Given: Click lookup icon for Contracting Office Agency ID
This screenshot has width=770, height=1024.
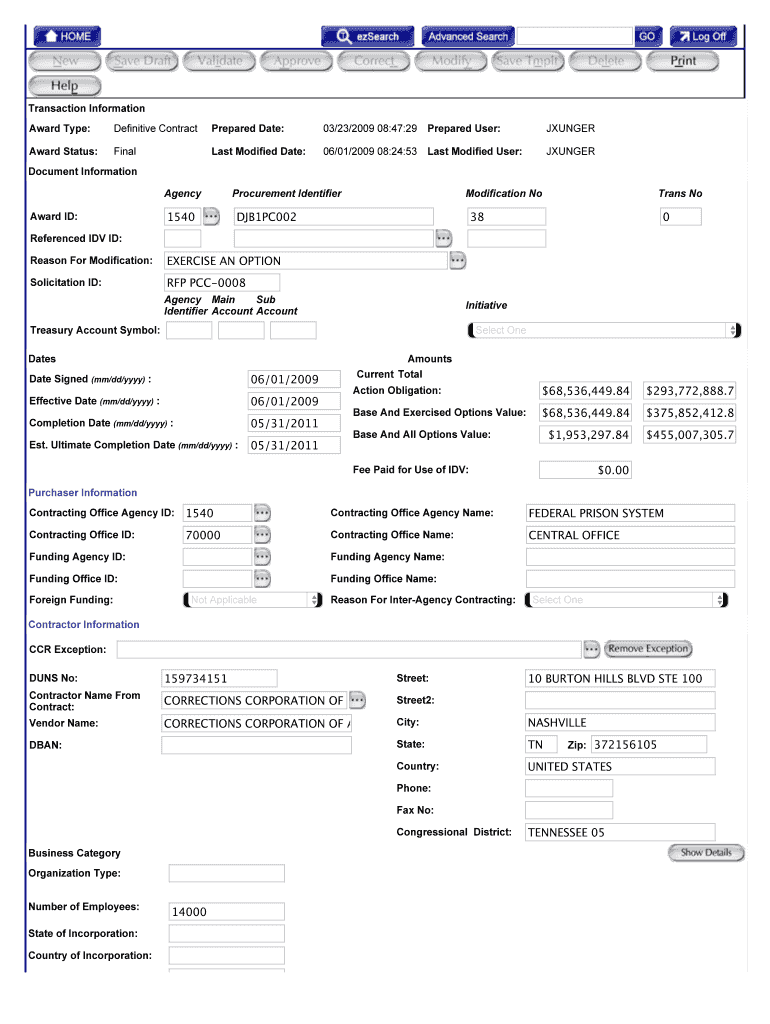Looking at the screenshot, I should click(x=262, y=513).
